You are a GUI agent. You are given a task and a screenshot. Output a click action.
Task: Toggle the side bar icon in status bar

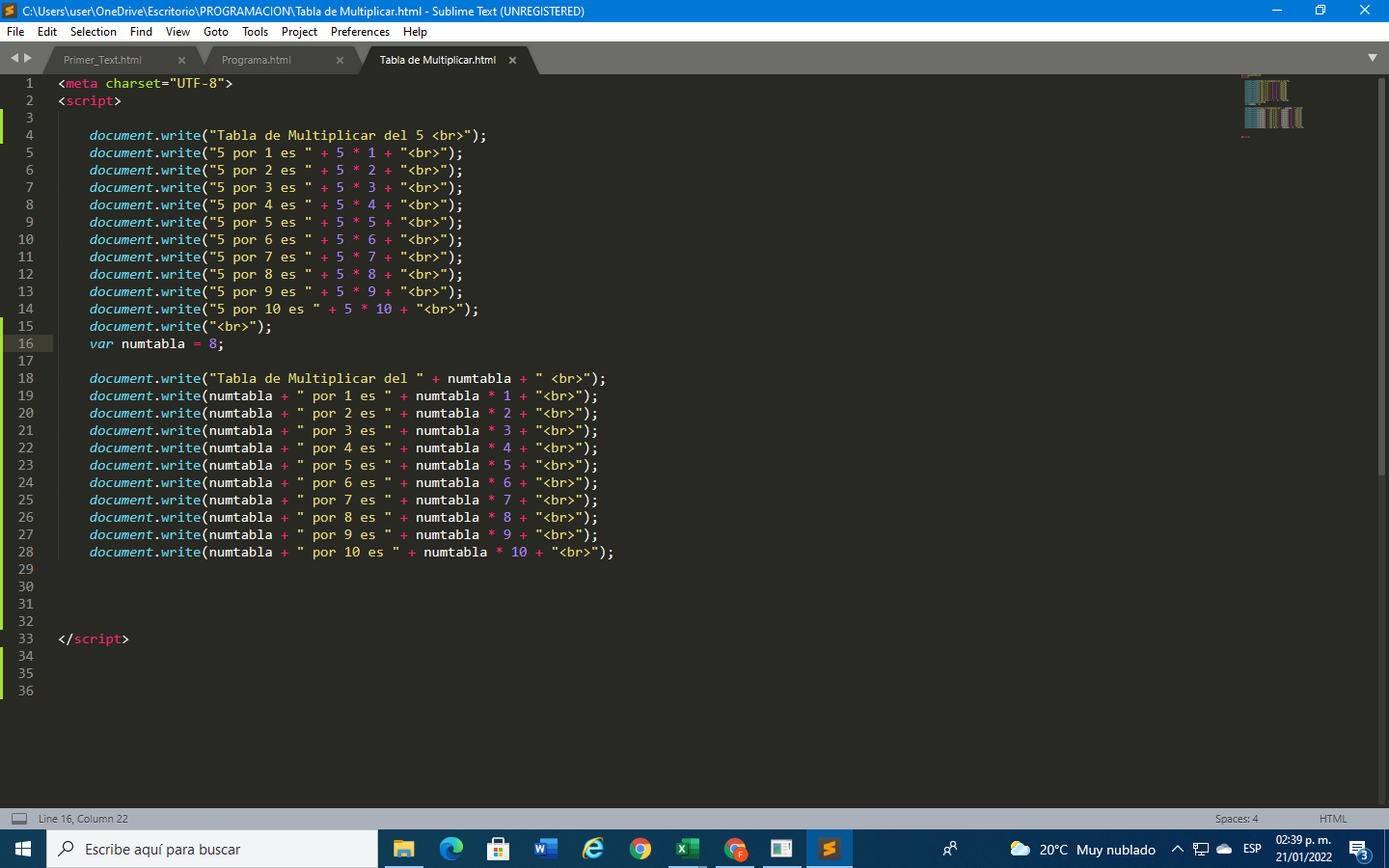[19, 819]
